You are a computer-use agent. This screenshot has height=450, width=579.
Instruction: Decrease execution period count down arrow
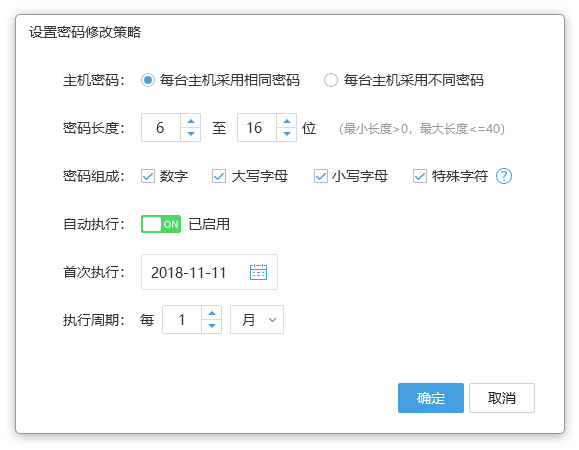point(212,326)
